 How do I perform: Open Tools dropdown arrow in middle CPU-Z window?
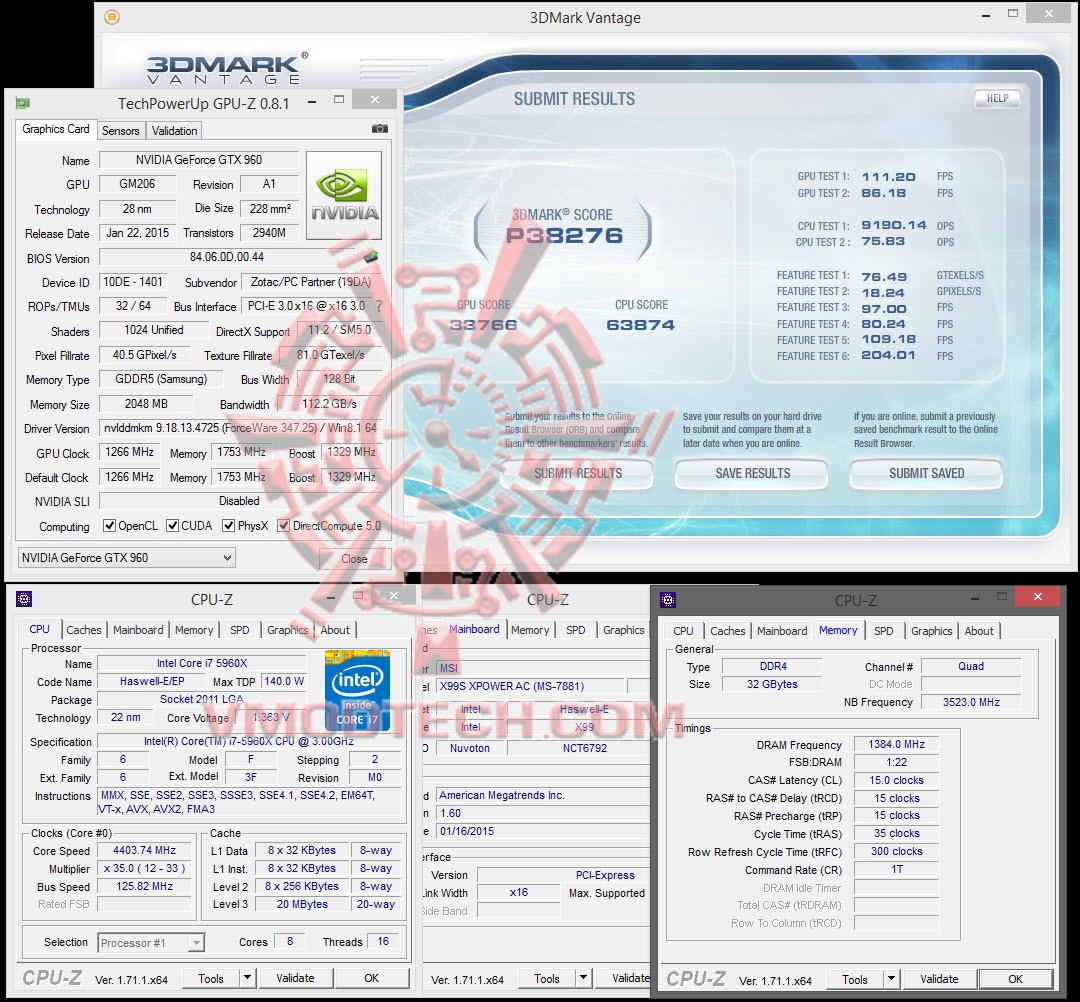pos(584,978)
